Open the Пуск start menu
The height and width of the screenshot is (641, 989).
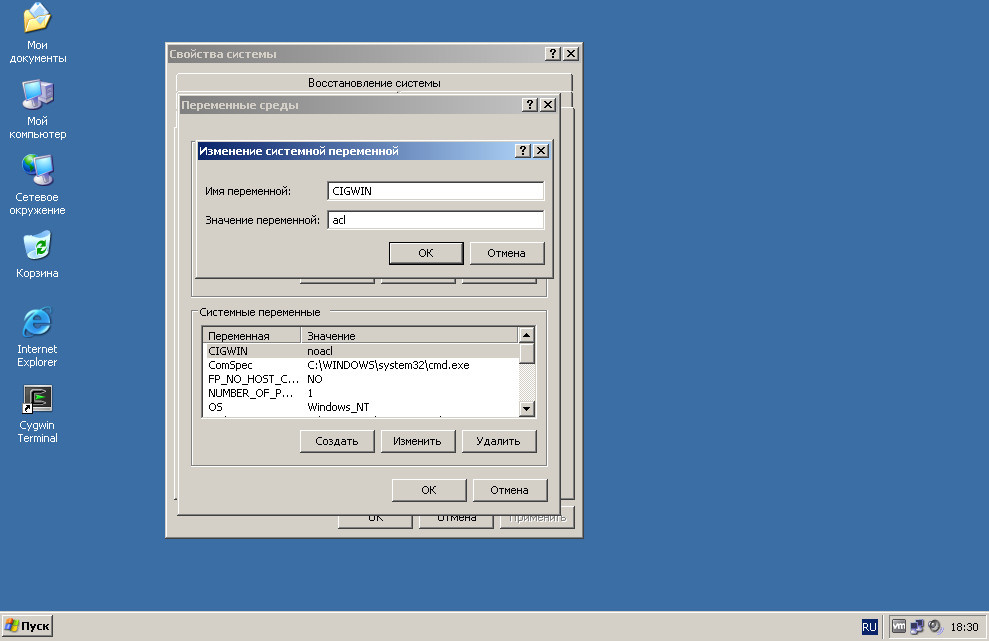pos(27,626)
